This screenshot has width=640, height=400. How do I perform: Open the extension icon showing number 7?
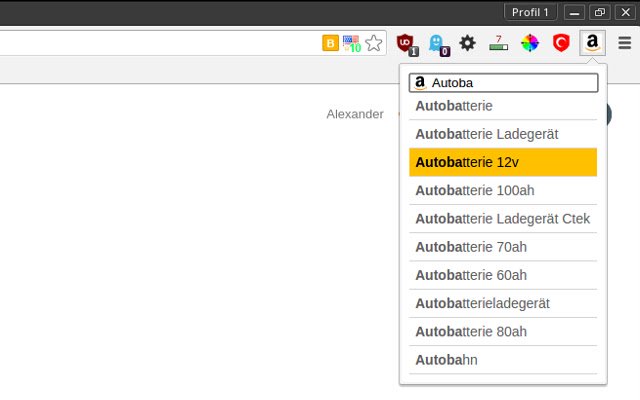(x=498, y=43)
